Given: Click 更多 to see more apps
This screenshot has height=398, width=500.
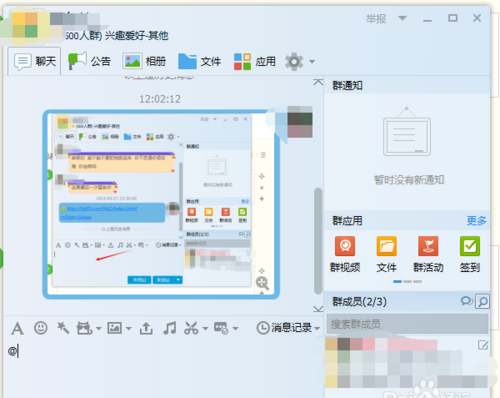Looking at the screenshot, I should (x=476, y=221).
